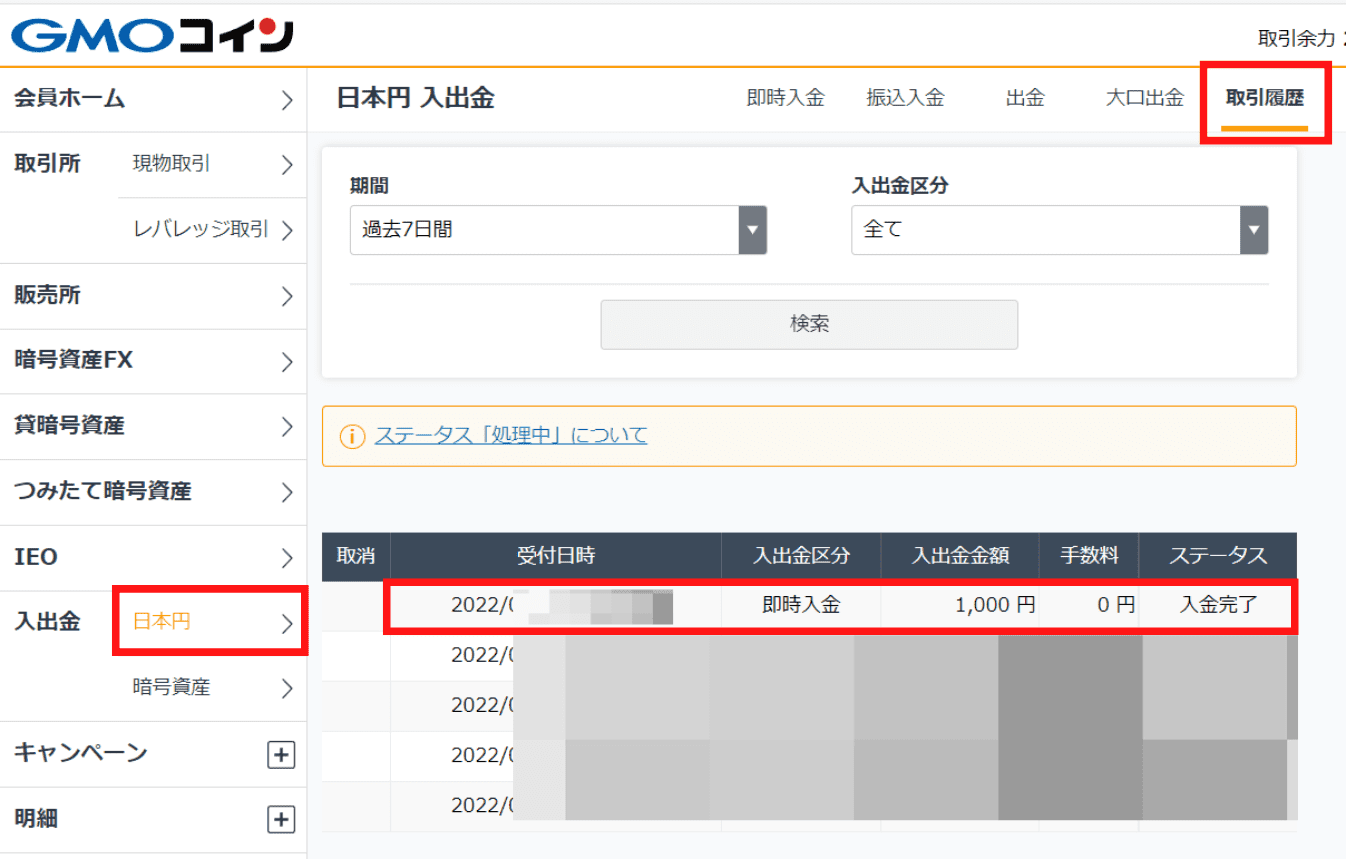Click the 入出金金額 column header
The image size is (1356, 859).
coord(960,556)
